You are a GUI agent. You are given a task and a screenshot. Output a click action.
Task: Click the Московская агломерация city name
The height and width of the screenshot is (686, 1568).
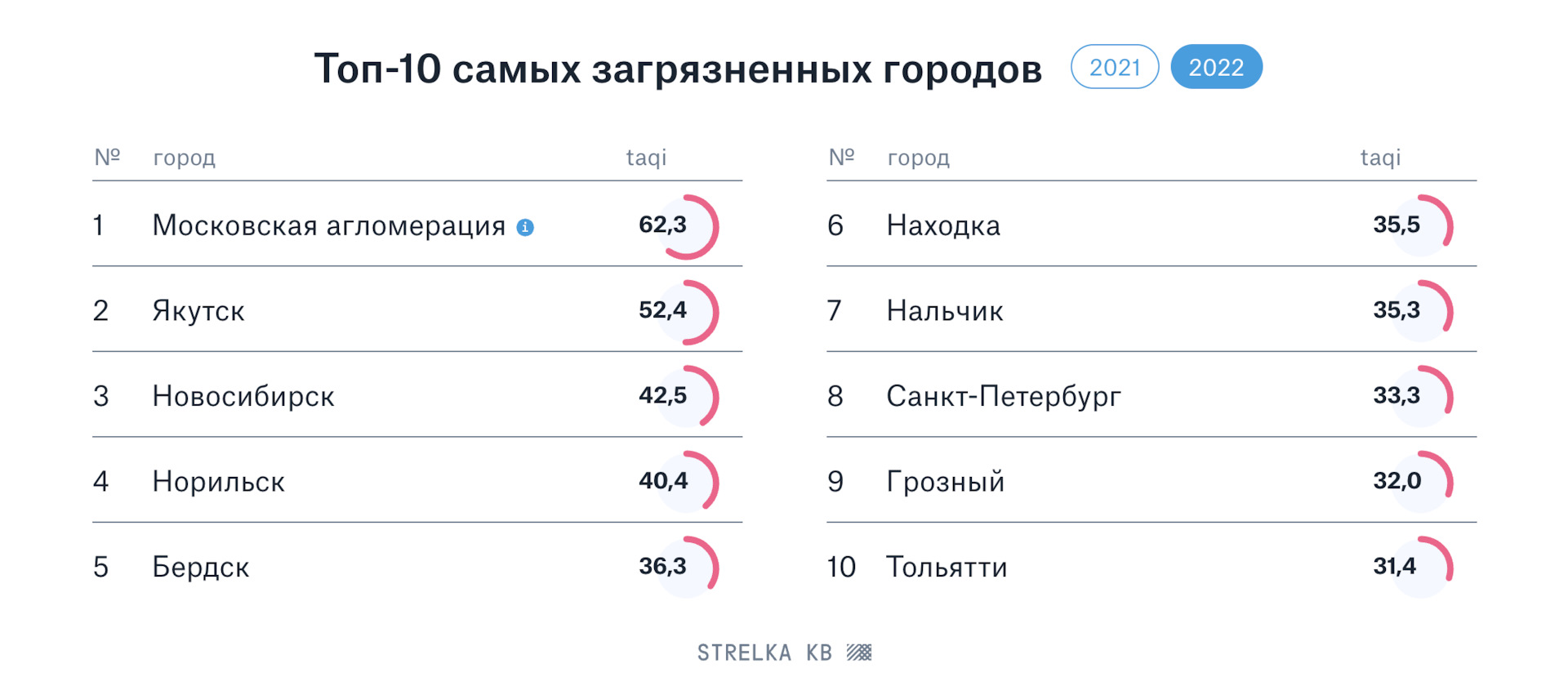click(x=328, y=225)
